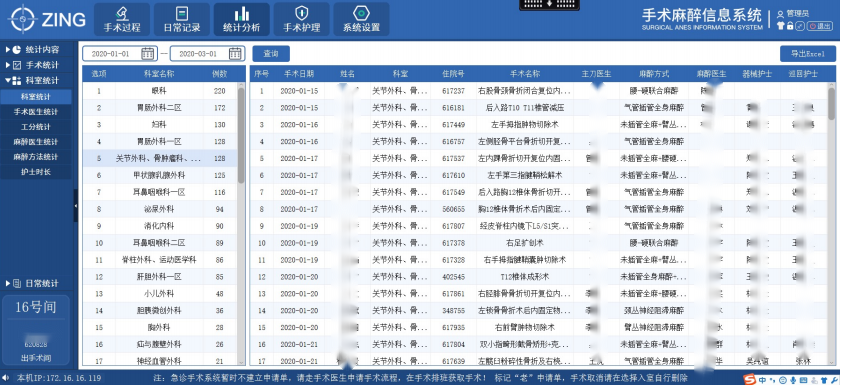Click the Sogou microphone voice input icon

click(793, 380)
